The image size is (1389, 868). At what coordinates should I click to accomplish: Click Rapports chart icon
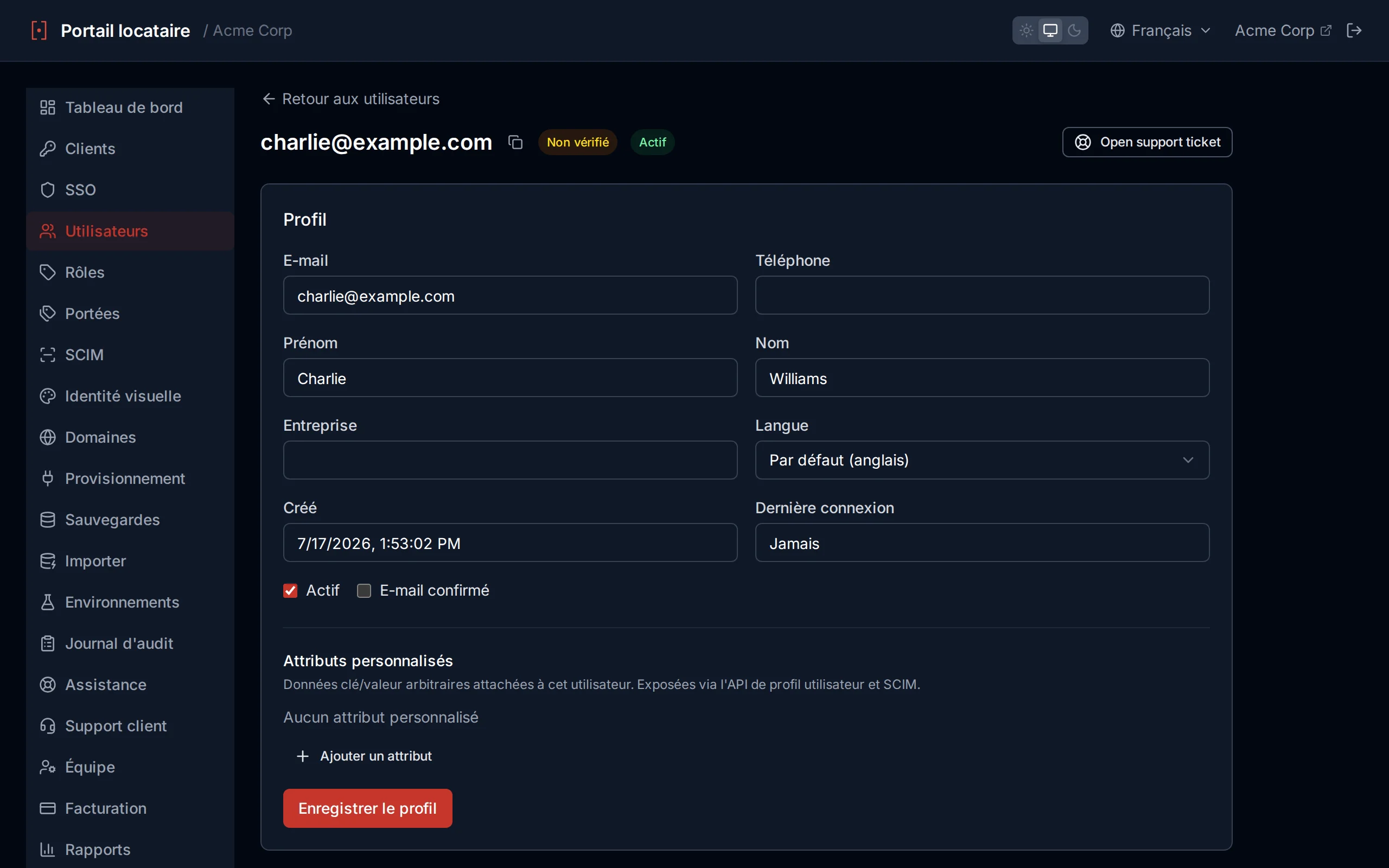pyautogui.click(x=48, y=850)
